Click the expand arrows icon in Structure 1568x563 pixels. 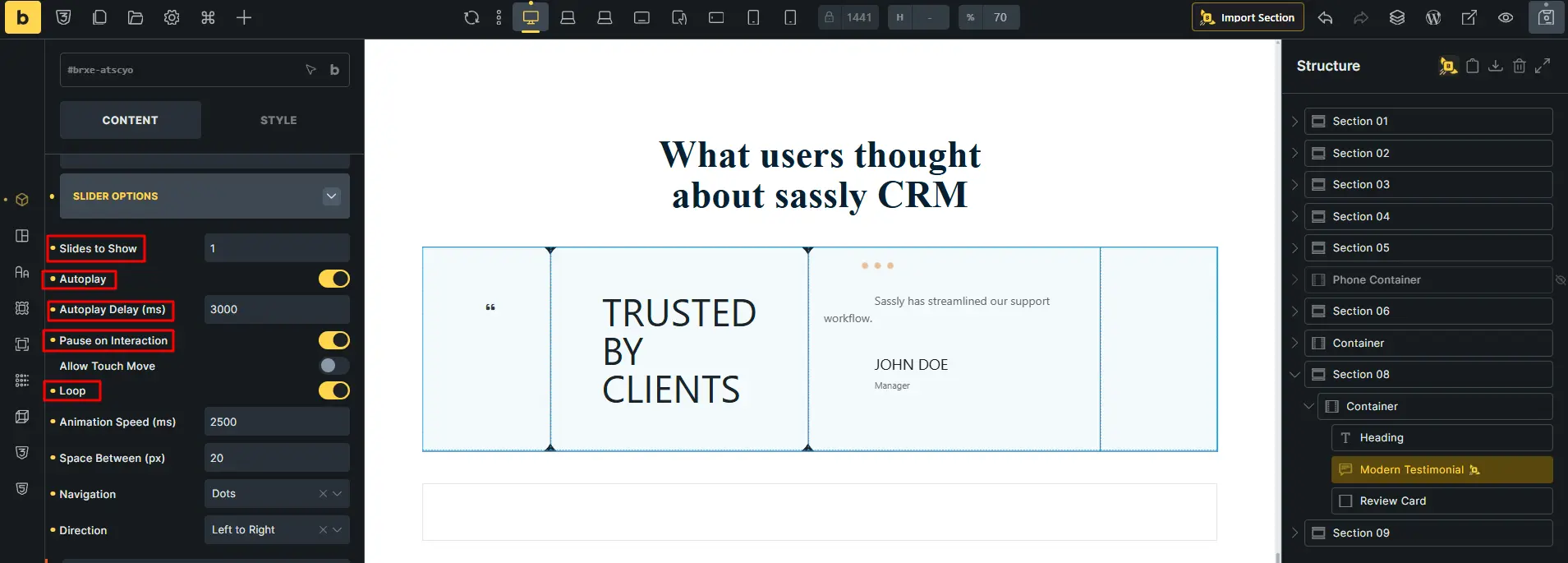point(1543,66)
